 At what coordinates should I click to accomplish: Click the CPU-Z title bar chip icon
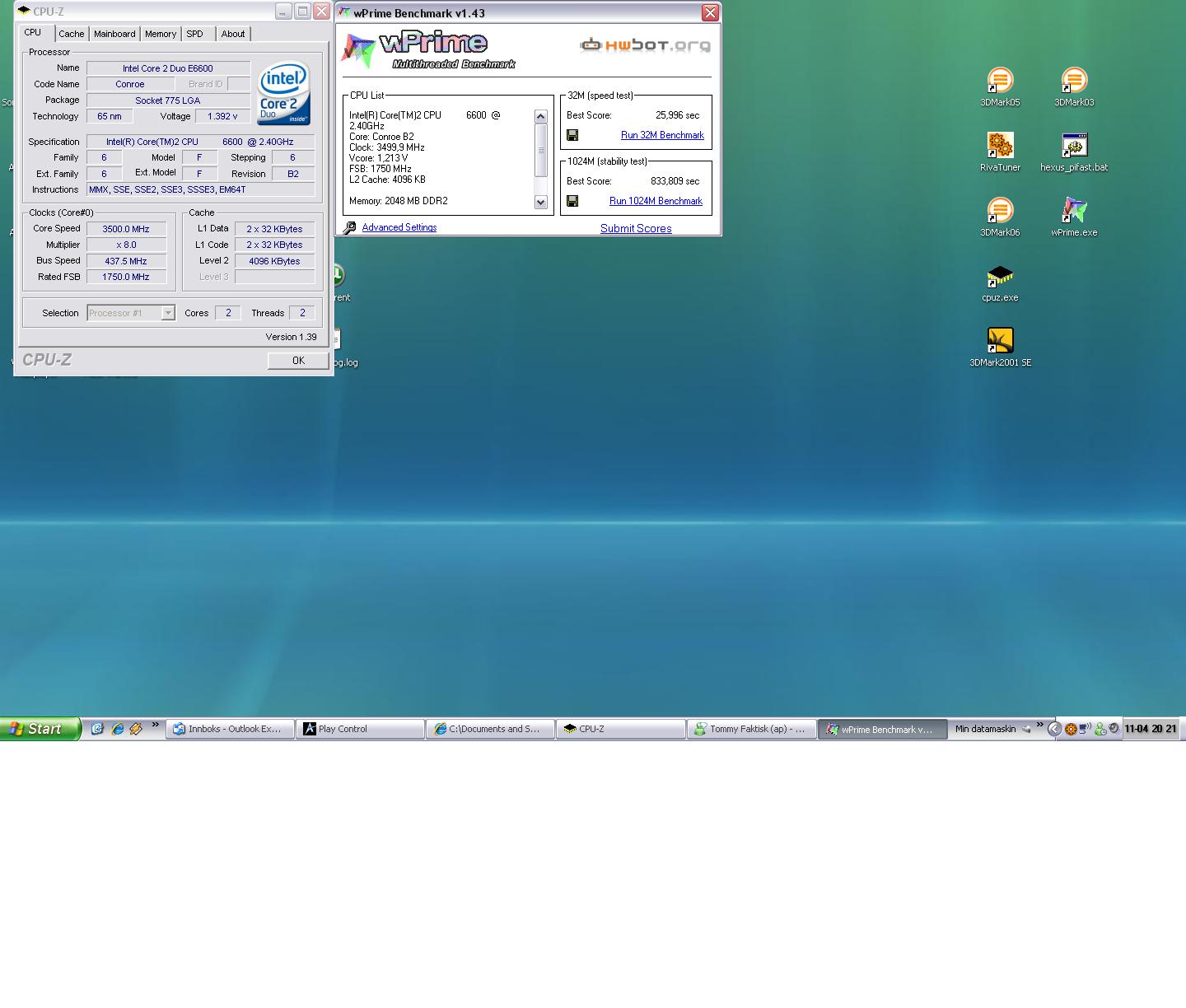click(24, 11)
